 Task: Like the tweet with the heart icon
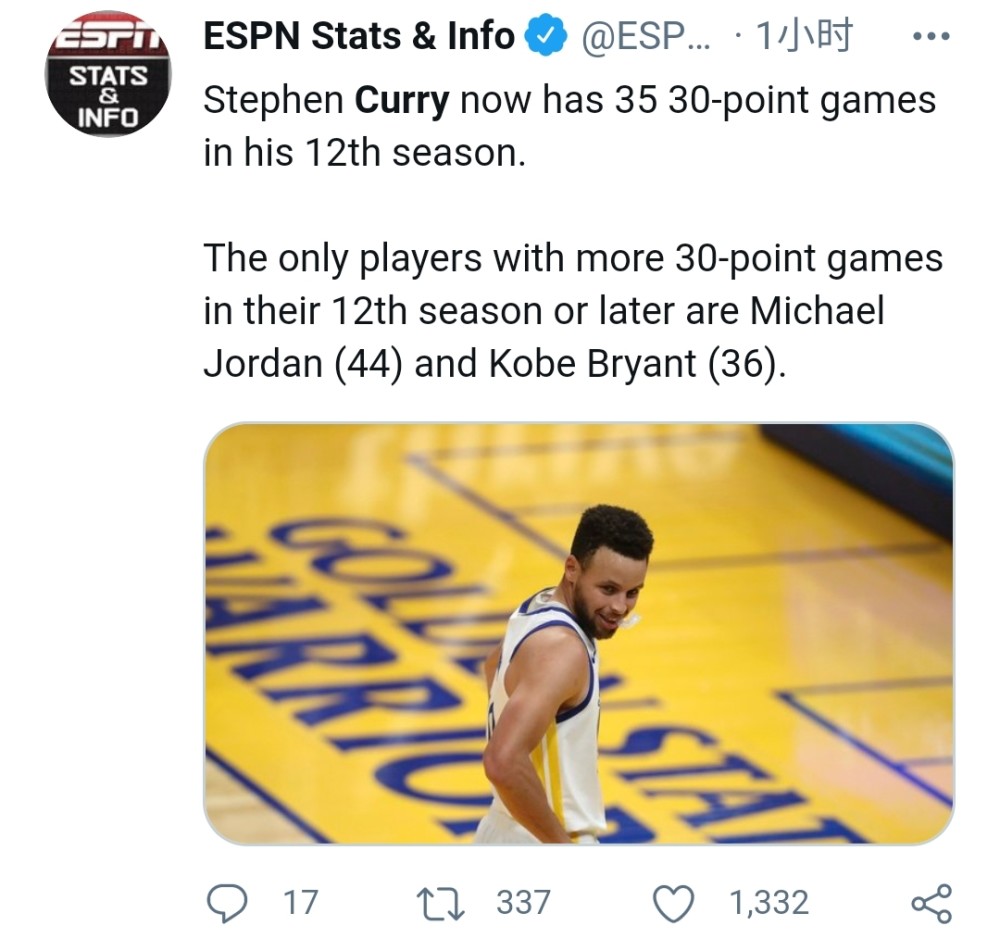[x=673, y=902]
